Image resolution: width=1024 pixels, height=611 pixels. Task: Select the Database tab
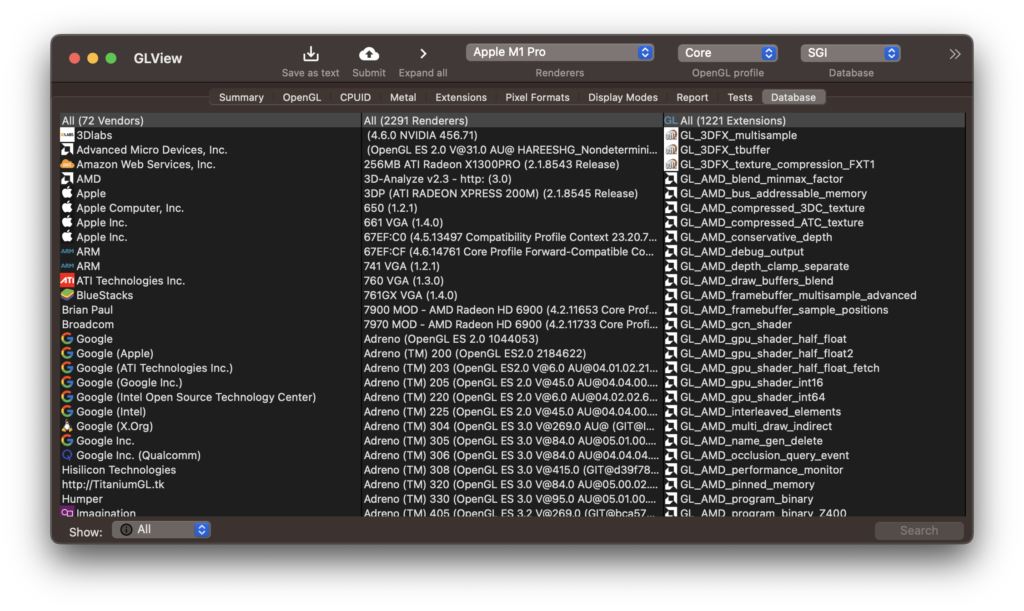point(793,97)
